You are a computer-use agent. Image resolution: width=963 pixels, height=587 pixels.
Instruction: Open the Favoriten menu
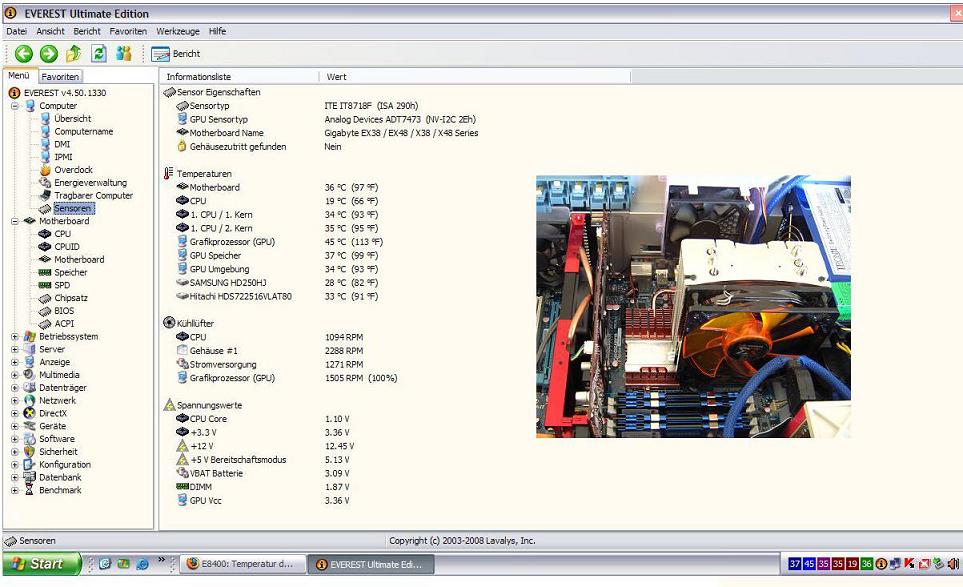point(128,31)
